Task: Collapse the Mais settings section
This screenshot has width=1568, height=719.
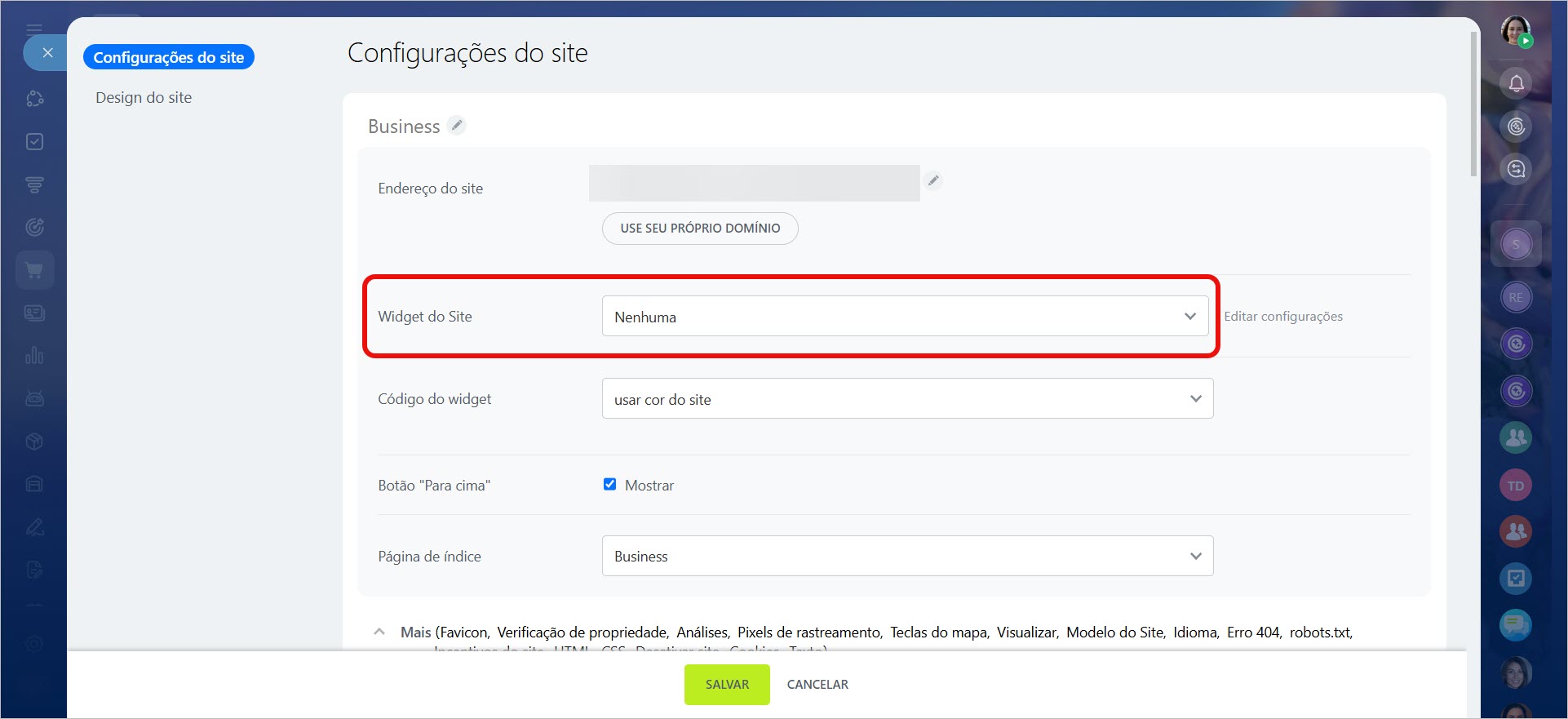Action: tap(379, 632)
